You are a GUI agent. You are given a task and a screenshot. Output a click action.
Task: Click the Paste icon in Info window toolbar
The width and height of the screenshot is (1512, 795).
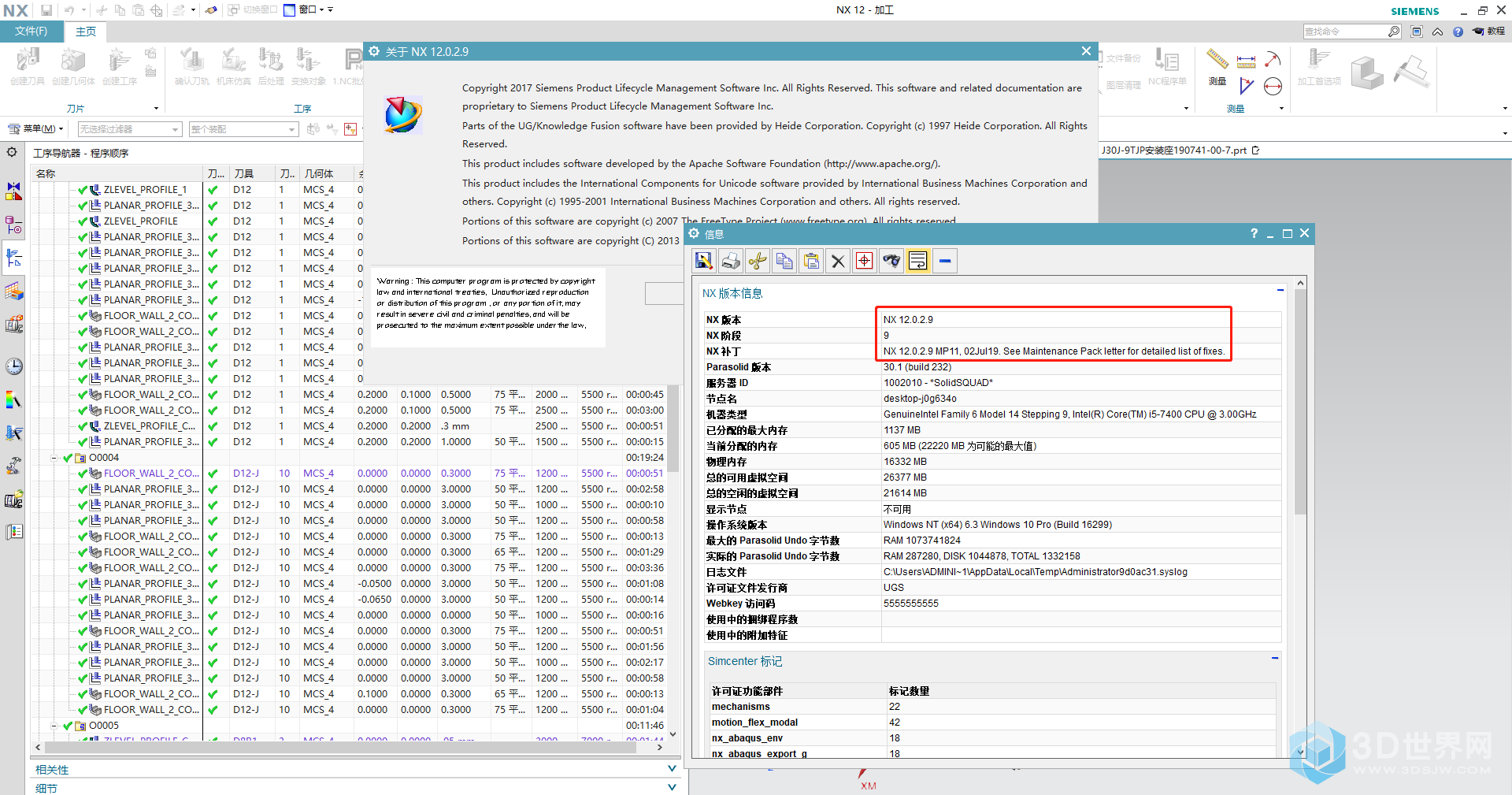[x=811, y=261]
